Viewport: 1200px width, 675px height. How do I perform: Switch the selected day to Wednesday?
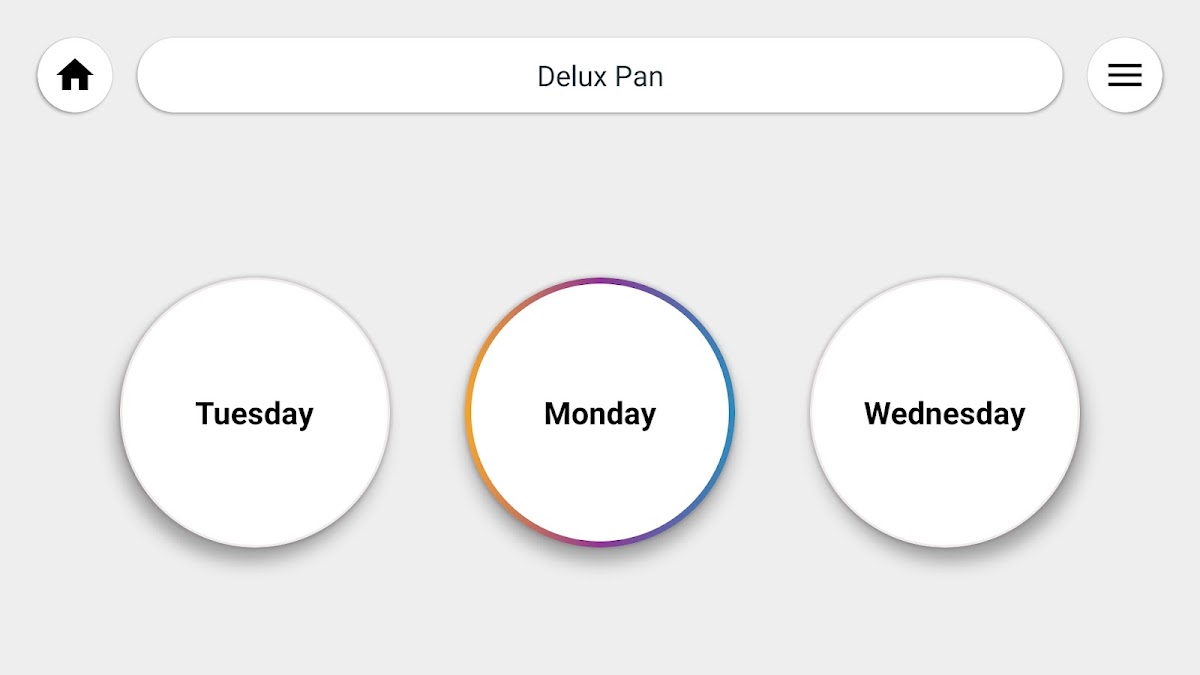(x=944, y=412)
